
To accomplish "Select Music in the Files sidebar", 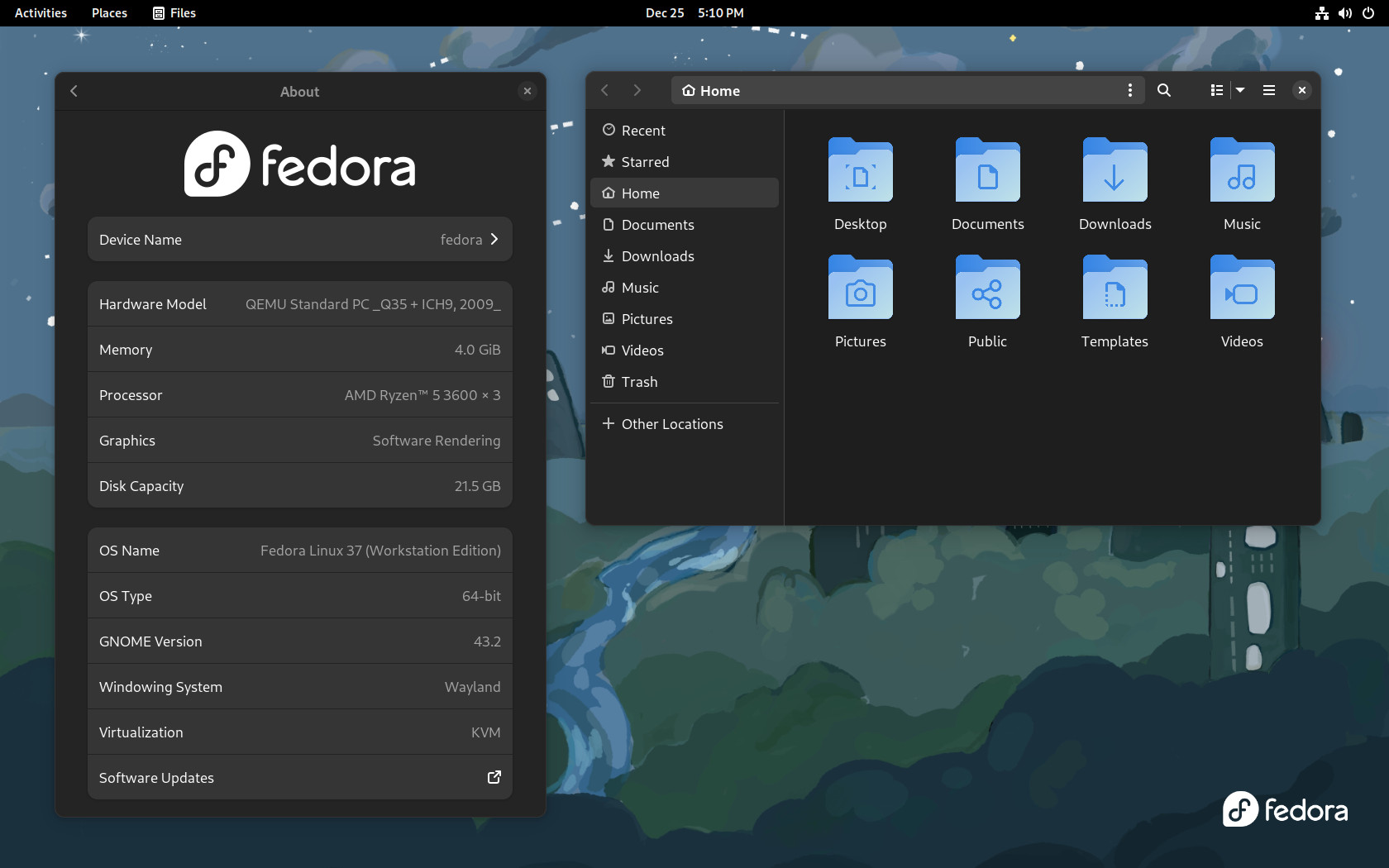I will (685, 288).
